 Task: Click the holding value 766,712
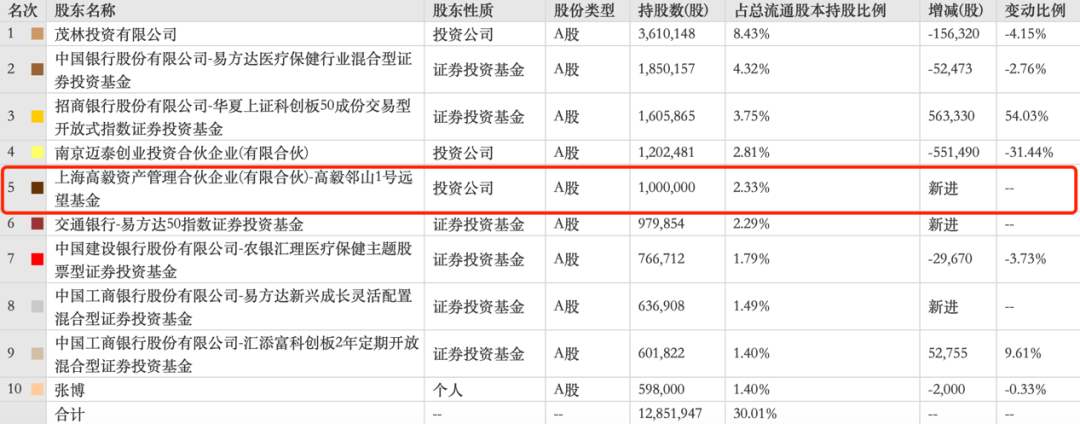click(661, 259)
